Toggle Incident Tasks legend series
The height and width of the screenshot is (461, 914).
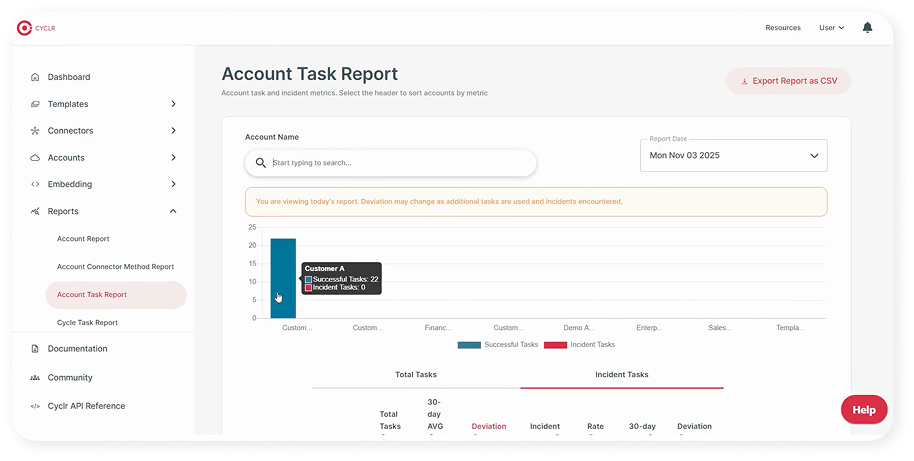[583, 344]
